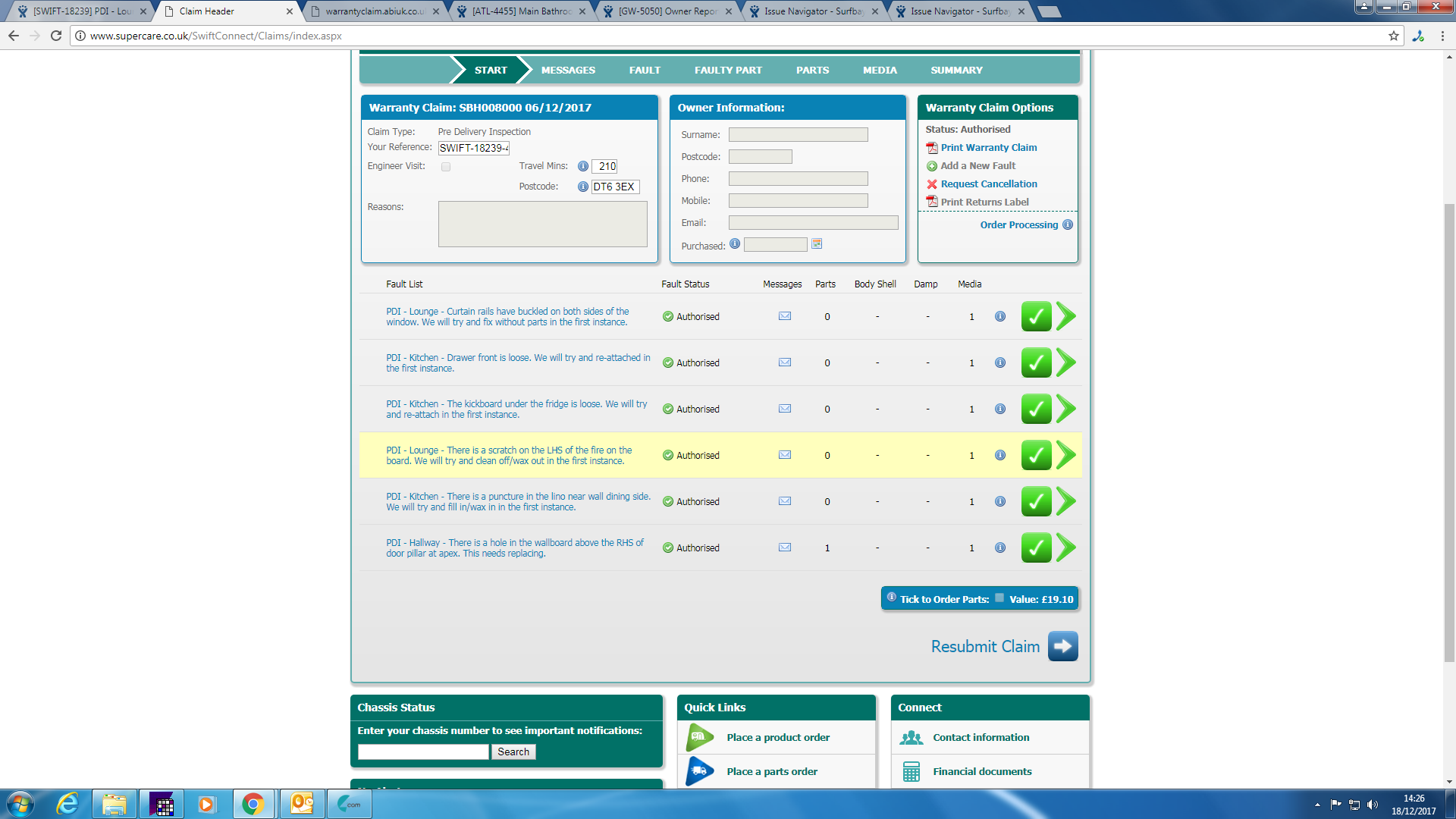Click Print Warranty Claim link
Screen dimensions: 1456x819
(988, 148)
